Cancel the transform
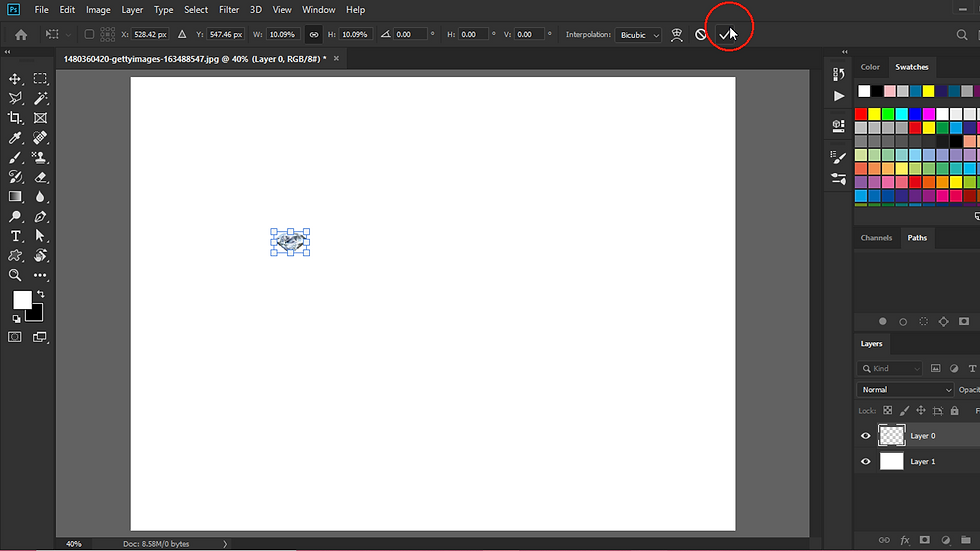This screenshot has width=980, height=551. [701, 35]
